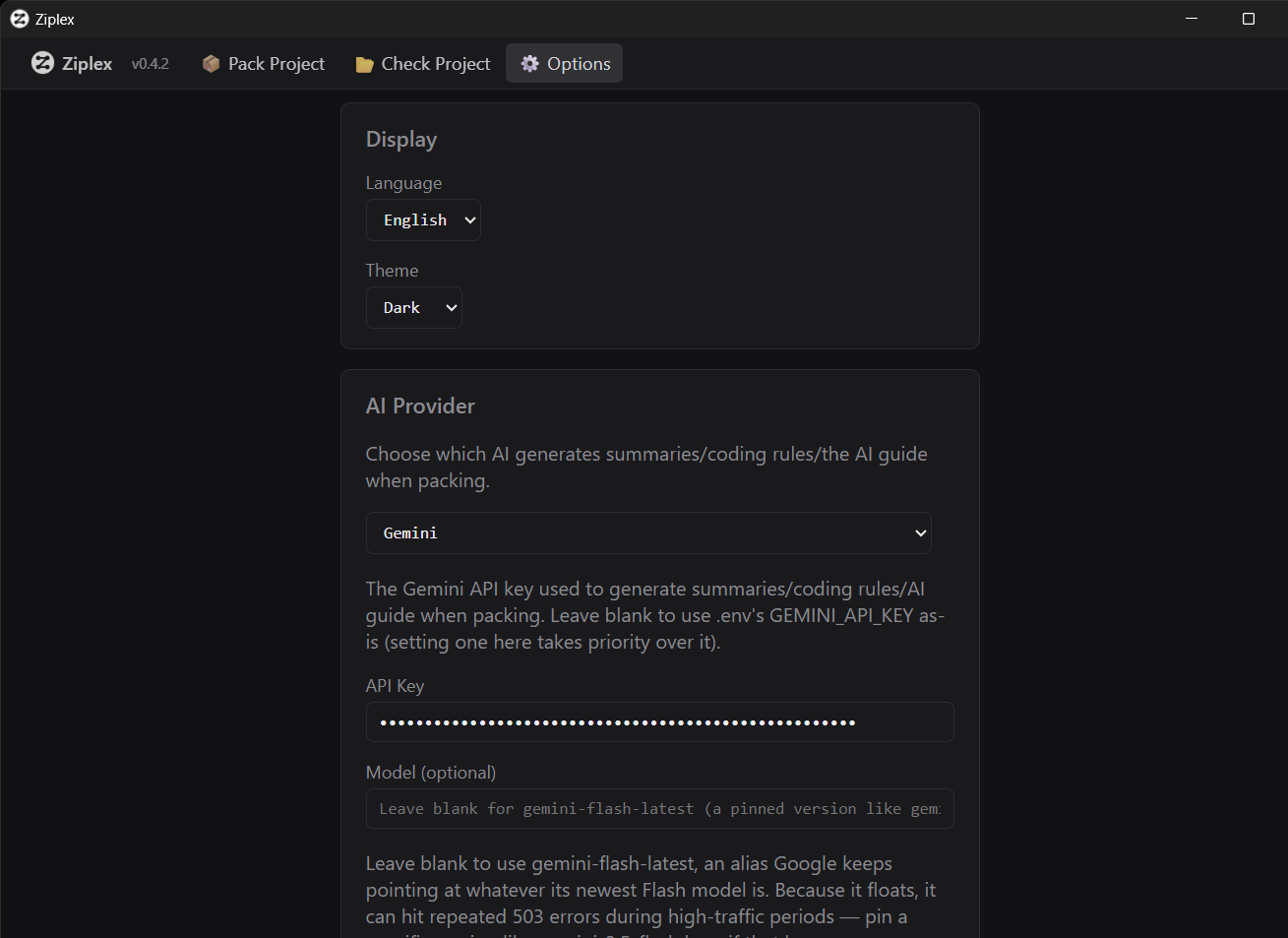This screenshot has height=938, width=1288.
Task: Click the Pack Project box icon
Action: point(211,64)
